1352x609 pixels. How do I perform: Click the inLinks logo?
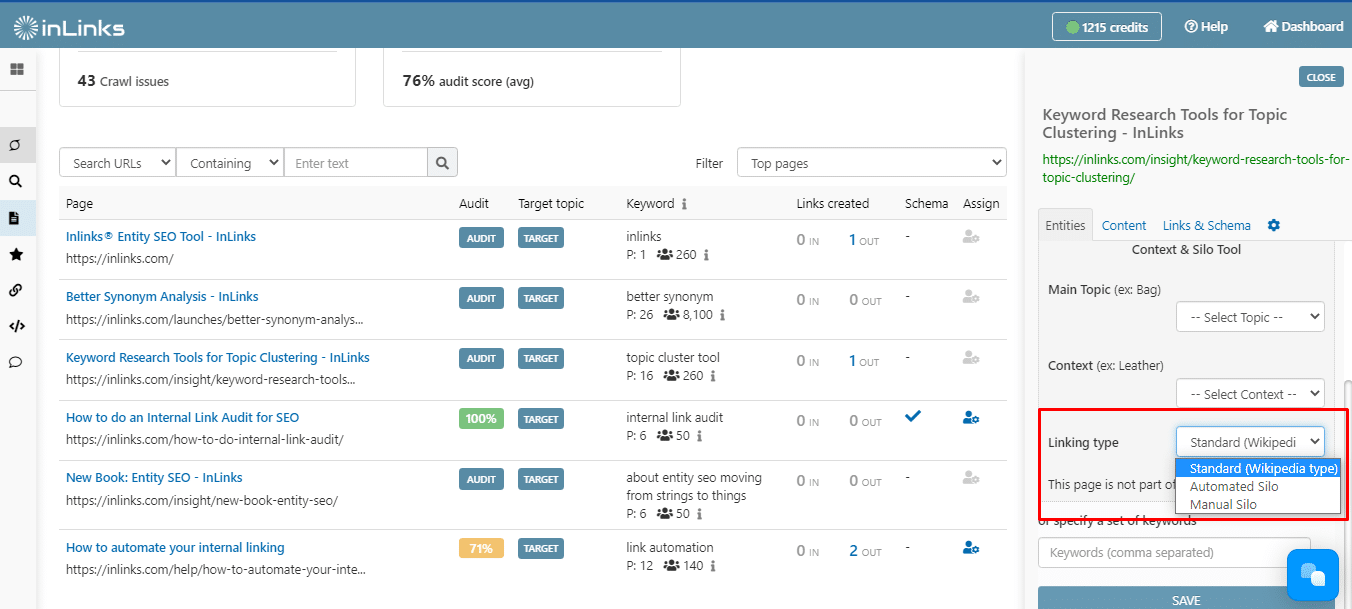pyautogui.click(x=69, y=27)
